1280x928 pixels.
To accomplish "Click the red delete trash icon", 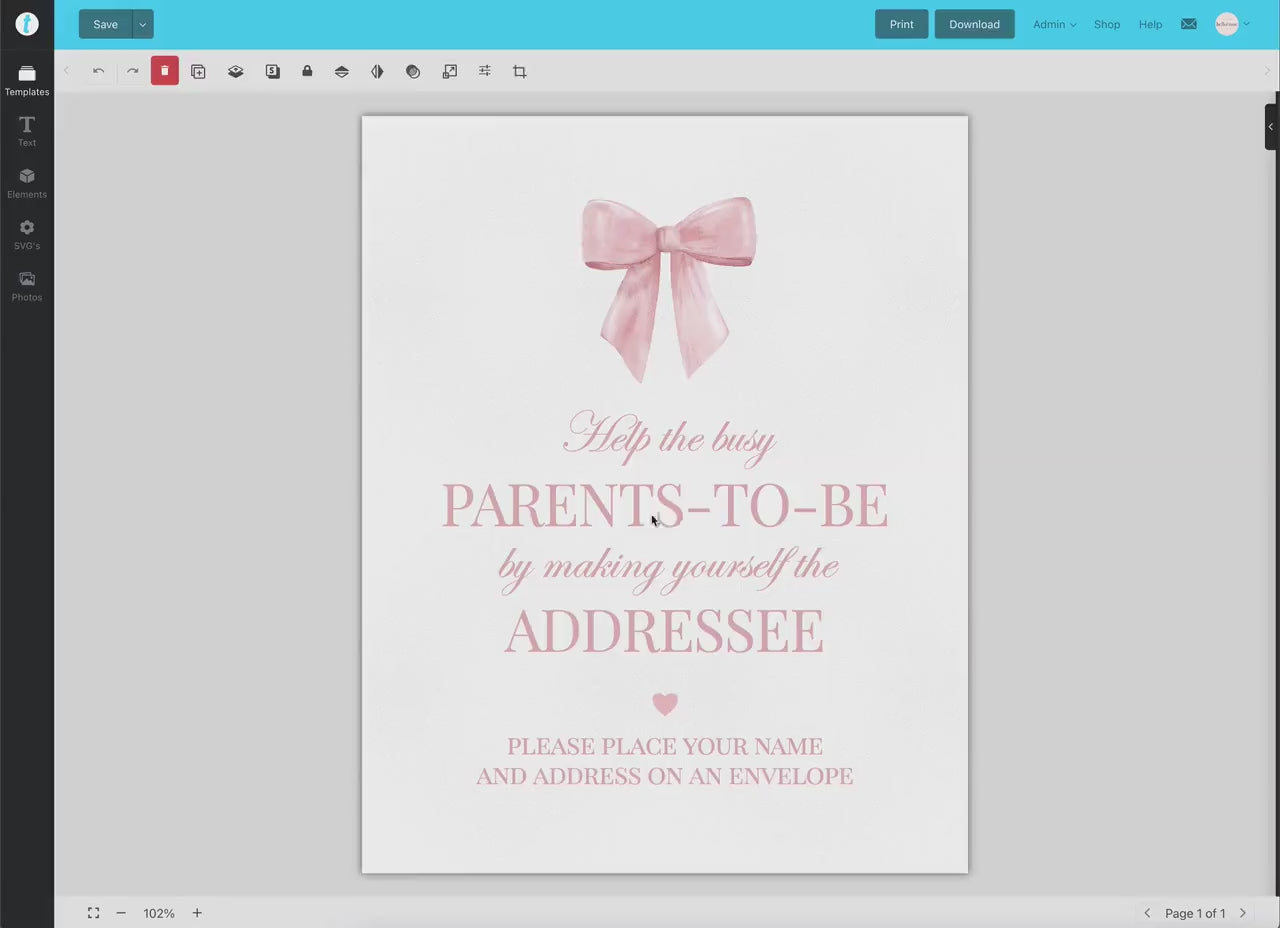I will [165, 71].
